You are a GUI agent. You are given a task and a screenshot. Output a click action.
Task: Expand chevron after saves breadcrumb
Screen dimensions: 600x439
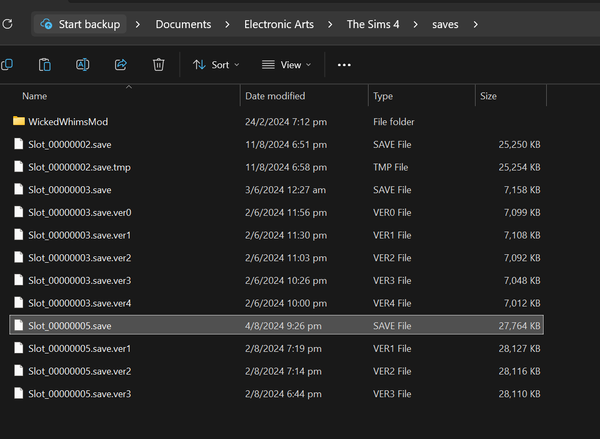pos(475,24)
